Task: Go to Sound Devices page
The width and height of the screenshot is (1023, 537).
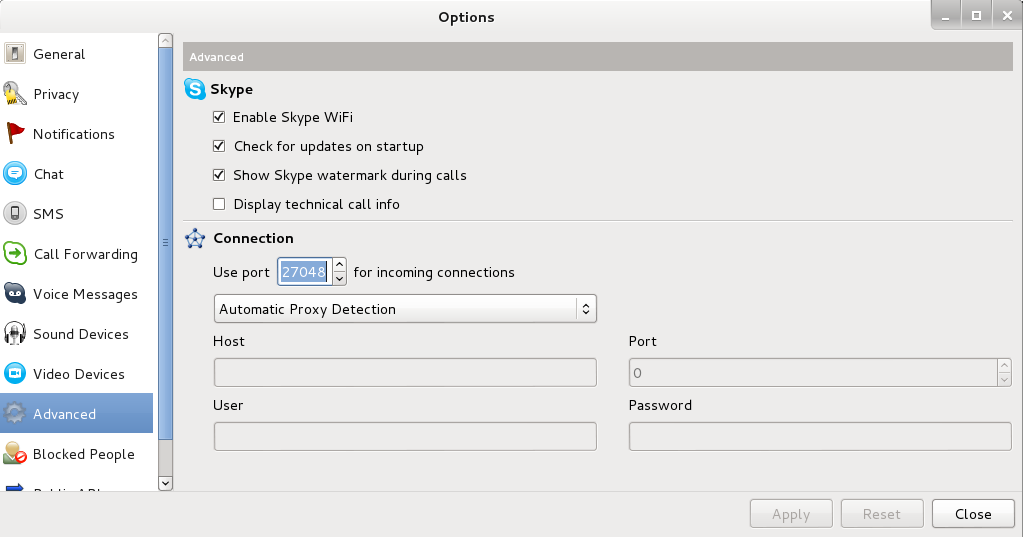Action: pyautogui.click(x=77, y=333)
